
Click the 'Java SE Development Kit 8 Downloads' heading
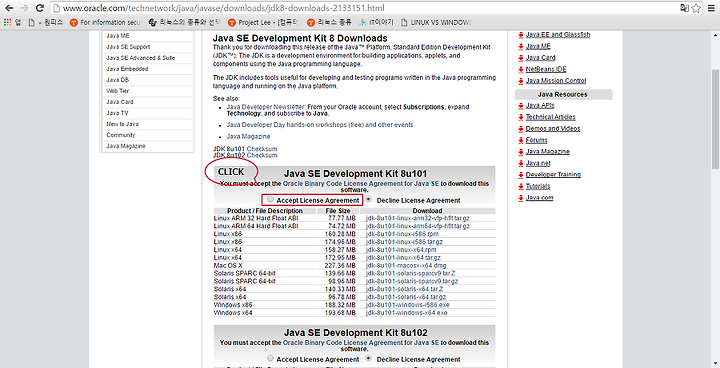pos(300,38)
